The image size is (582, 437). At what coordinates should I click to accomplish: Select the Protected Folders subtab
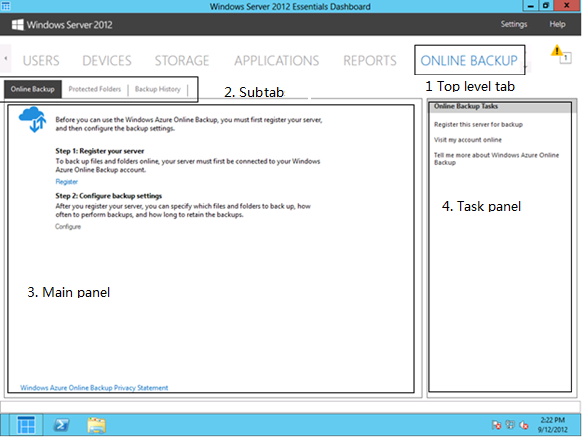(x=95, y=89)
